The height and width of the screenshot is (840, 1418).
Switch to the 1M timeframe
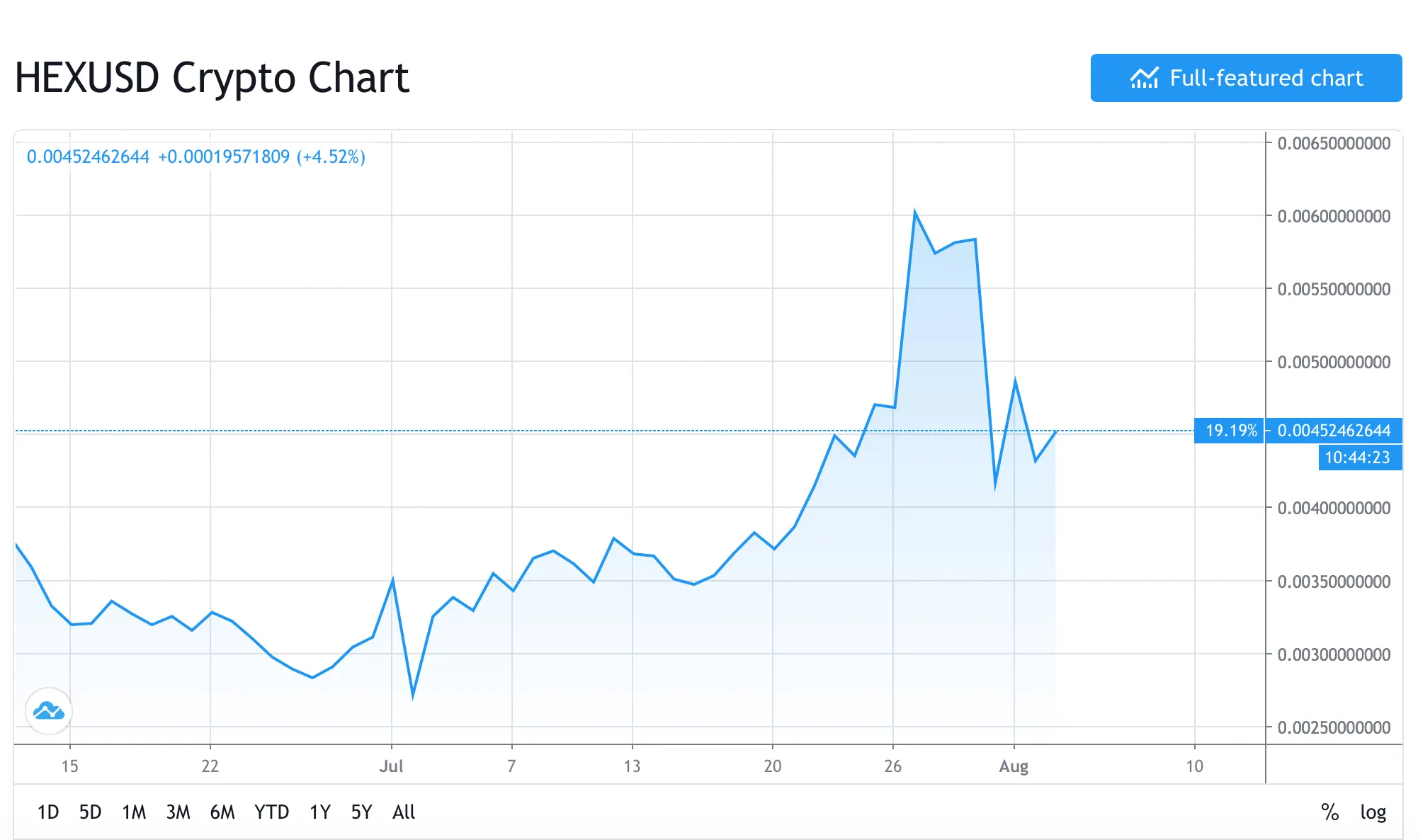[134, 812]
